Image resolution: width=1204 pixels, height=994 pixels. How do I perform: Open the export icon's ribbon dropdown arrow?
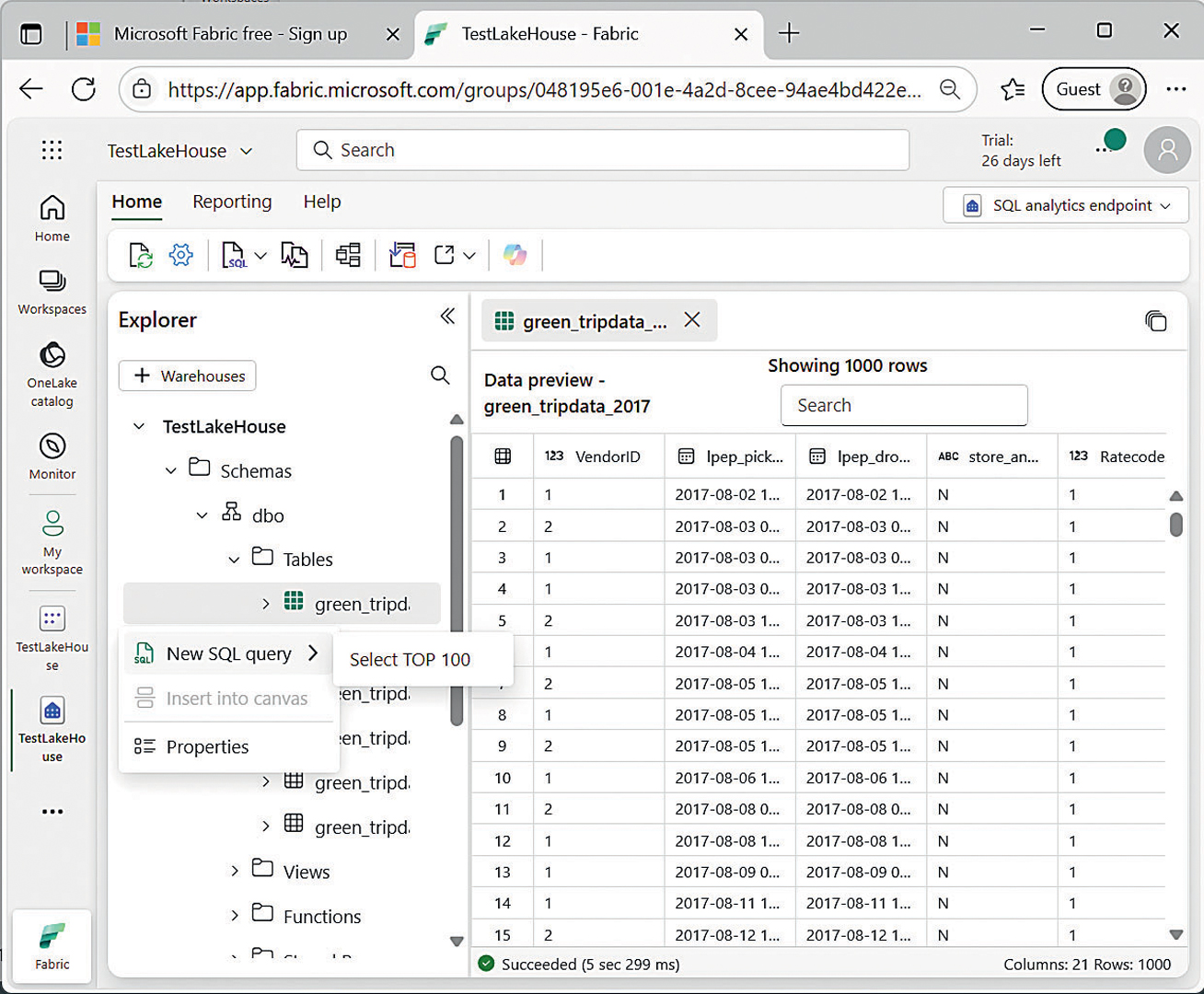pyautogui.click(x=469, y=256)
